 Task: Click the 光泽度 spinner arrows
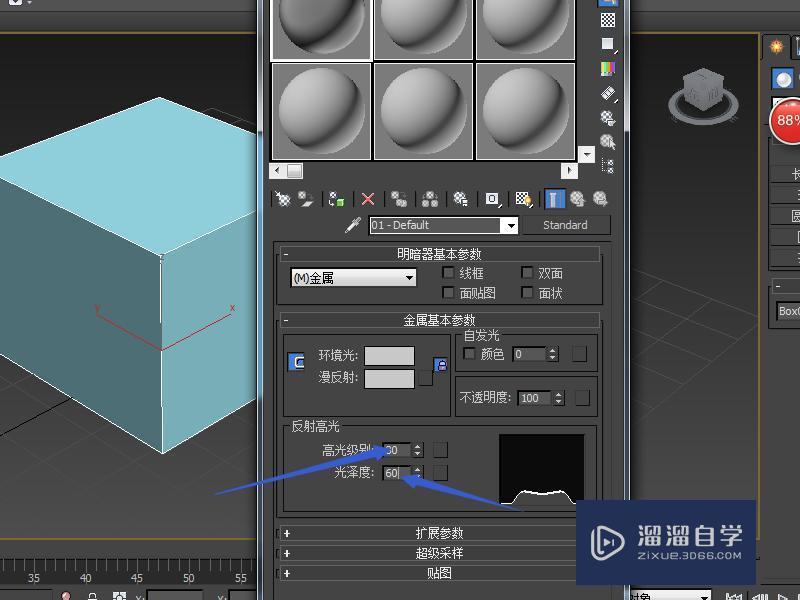click(417, 472)
